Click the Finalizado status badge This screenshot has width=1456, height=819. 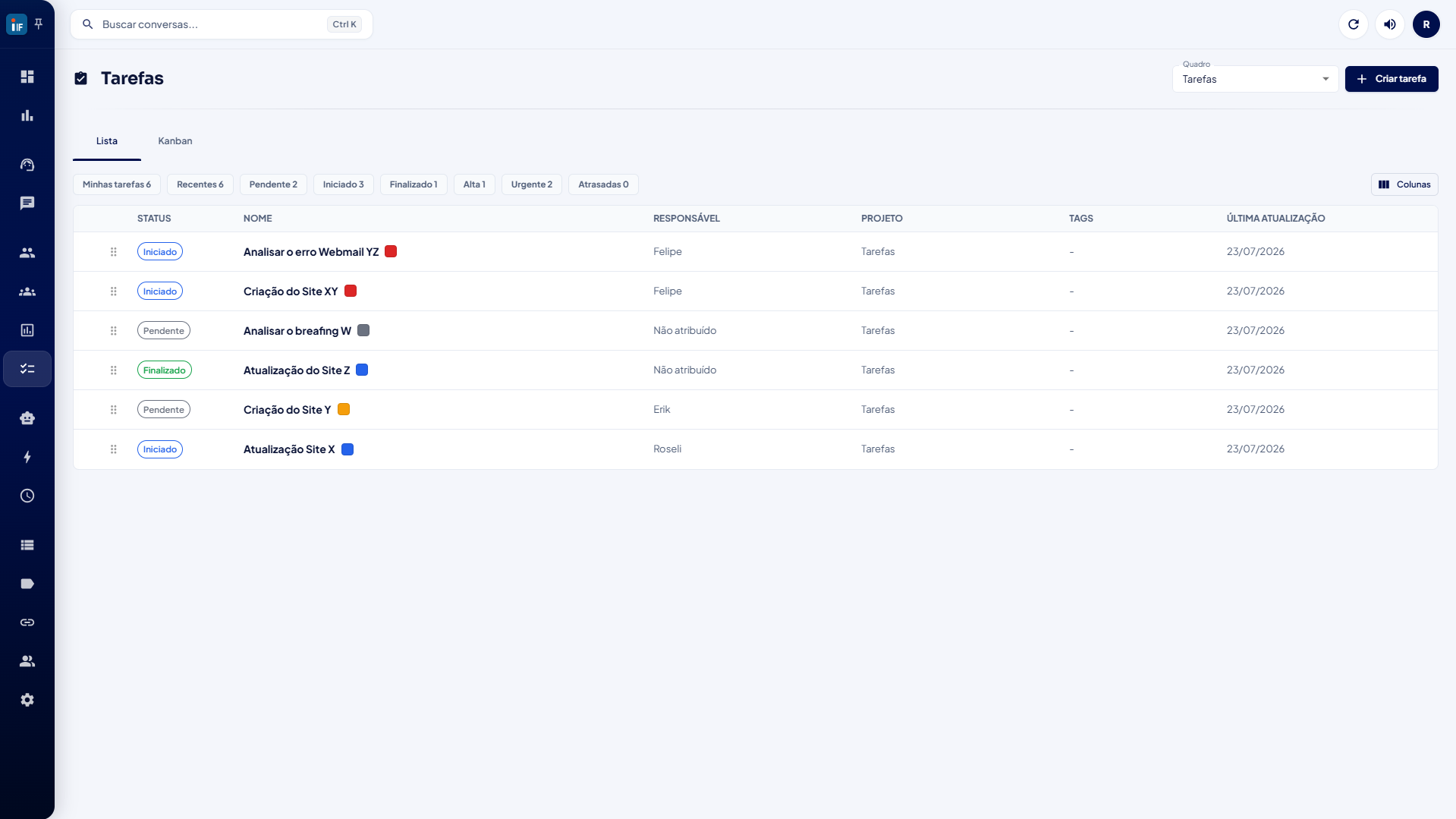165,370
